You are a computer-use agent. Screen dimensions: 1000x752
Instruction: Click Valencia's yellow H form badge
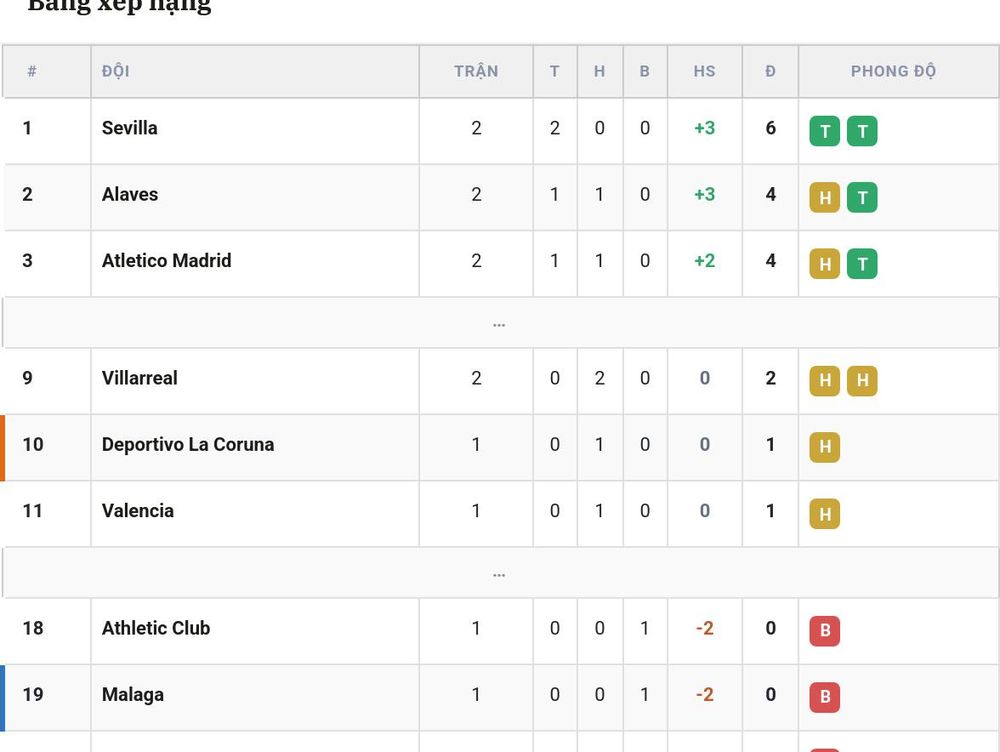coord(825,513)
